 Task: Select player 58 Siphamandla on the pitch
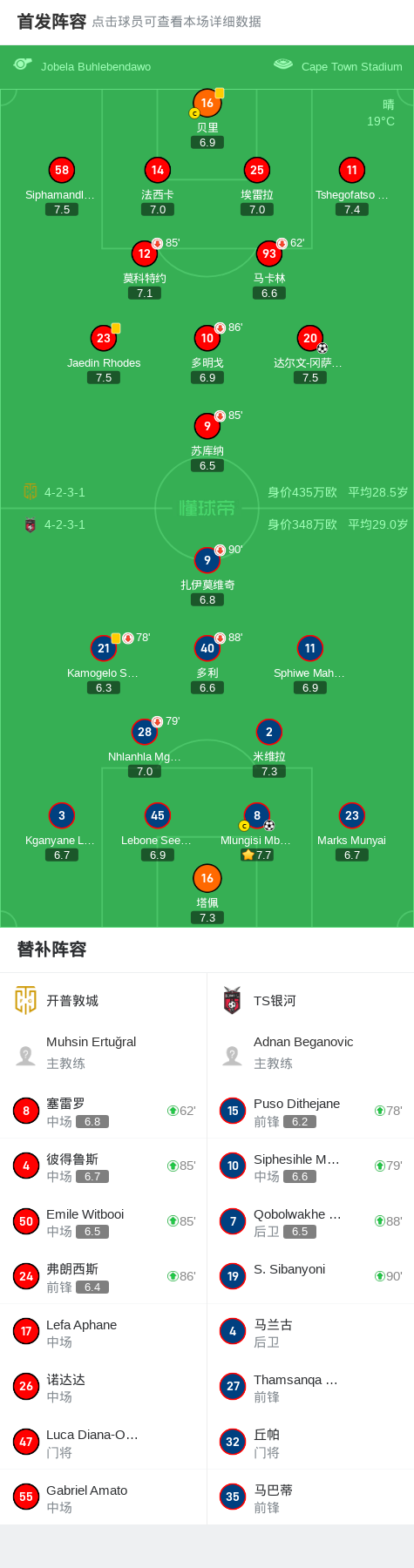[62, 170]
